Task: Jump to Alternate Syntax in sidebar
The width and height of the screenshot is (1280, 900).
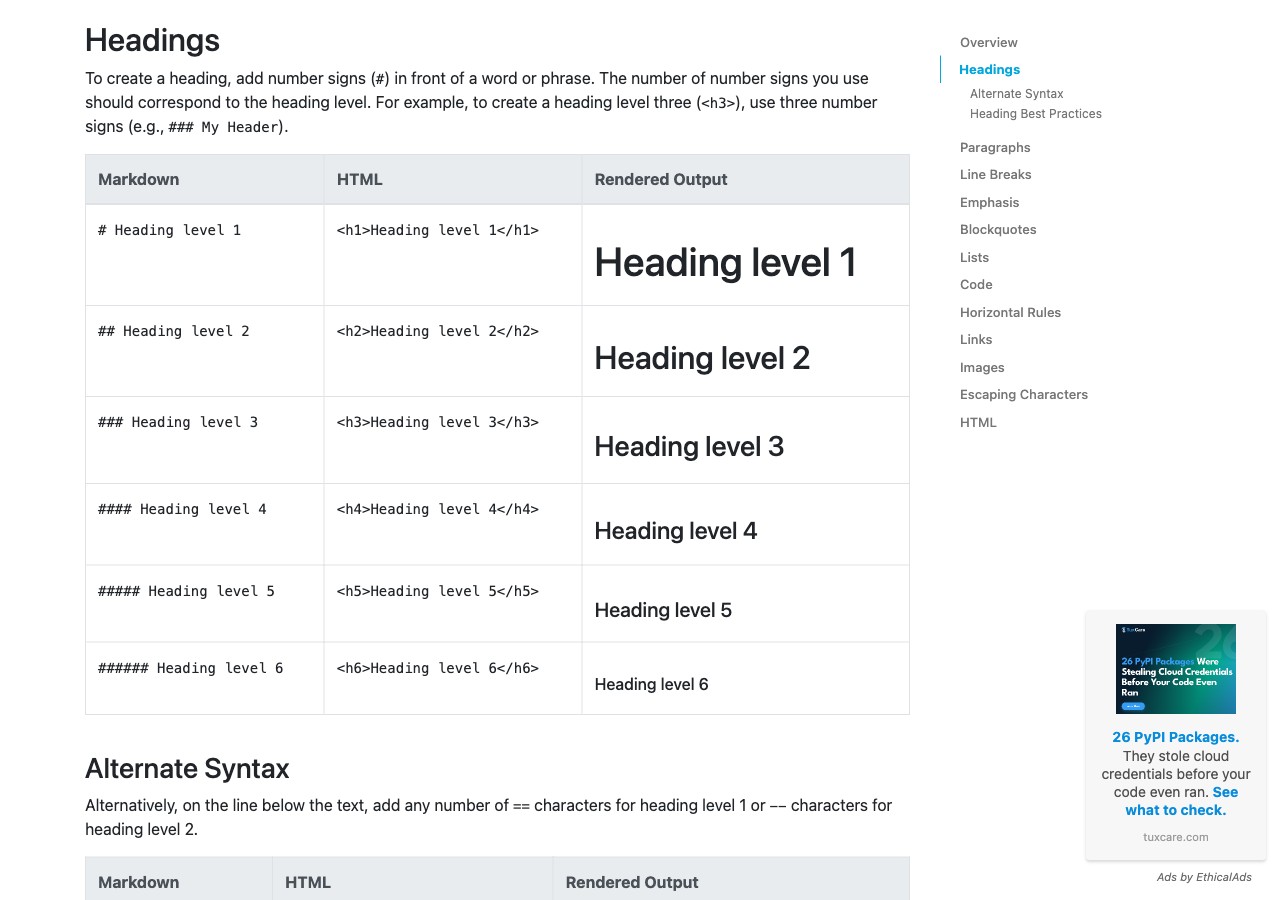Action: coord(1016,93)
